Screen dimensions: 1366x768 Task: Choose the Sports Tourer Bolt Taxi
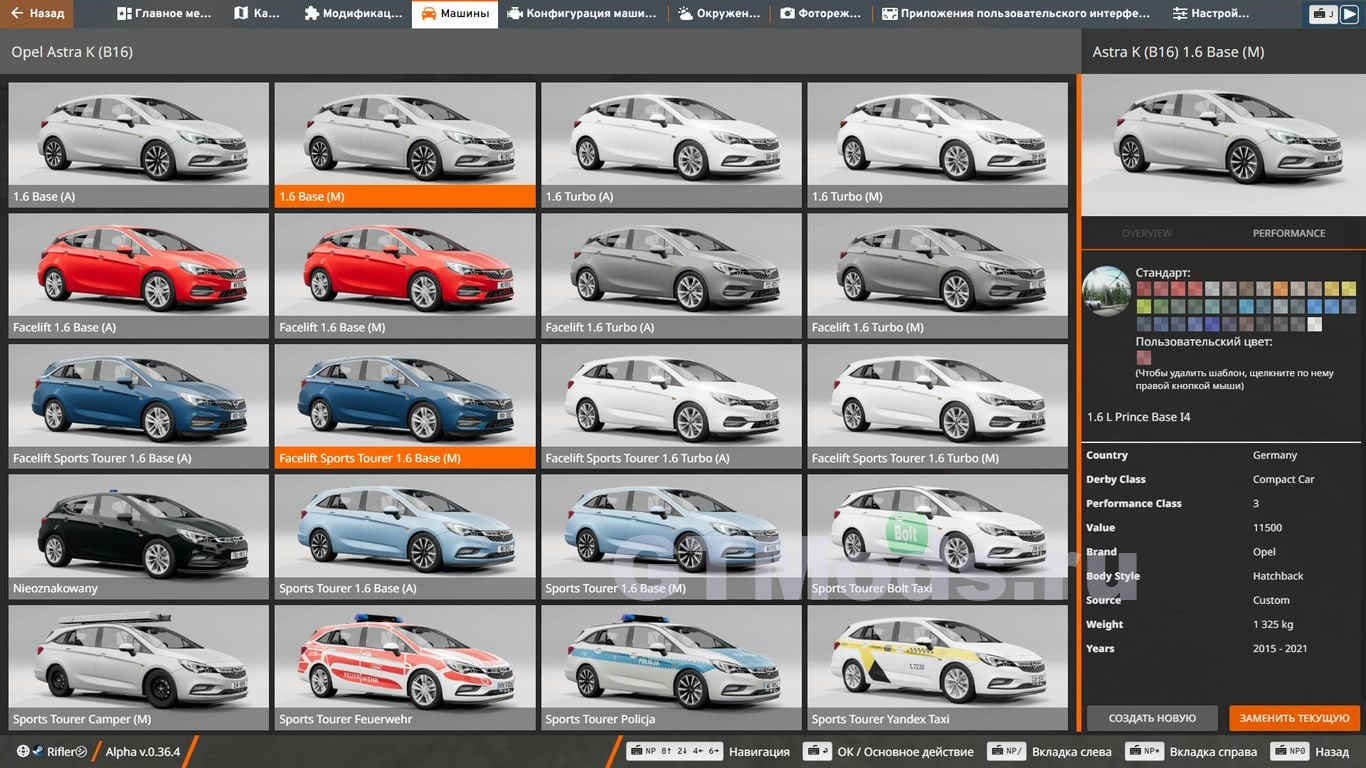click(937, 537)
